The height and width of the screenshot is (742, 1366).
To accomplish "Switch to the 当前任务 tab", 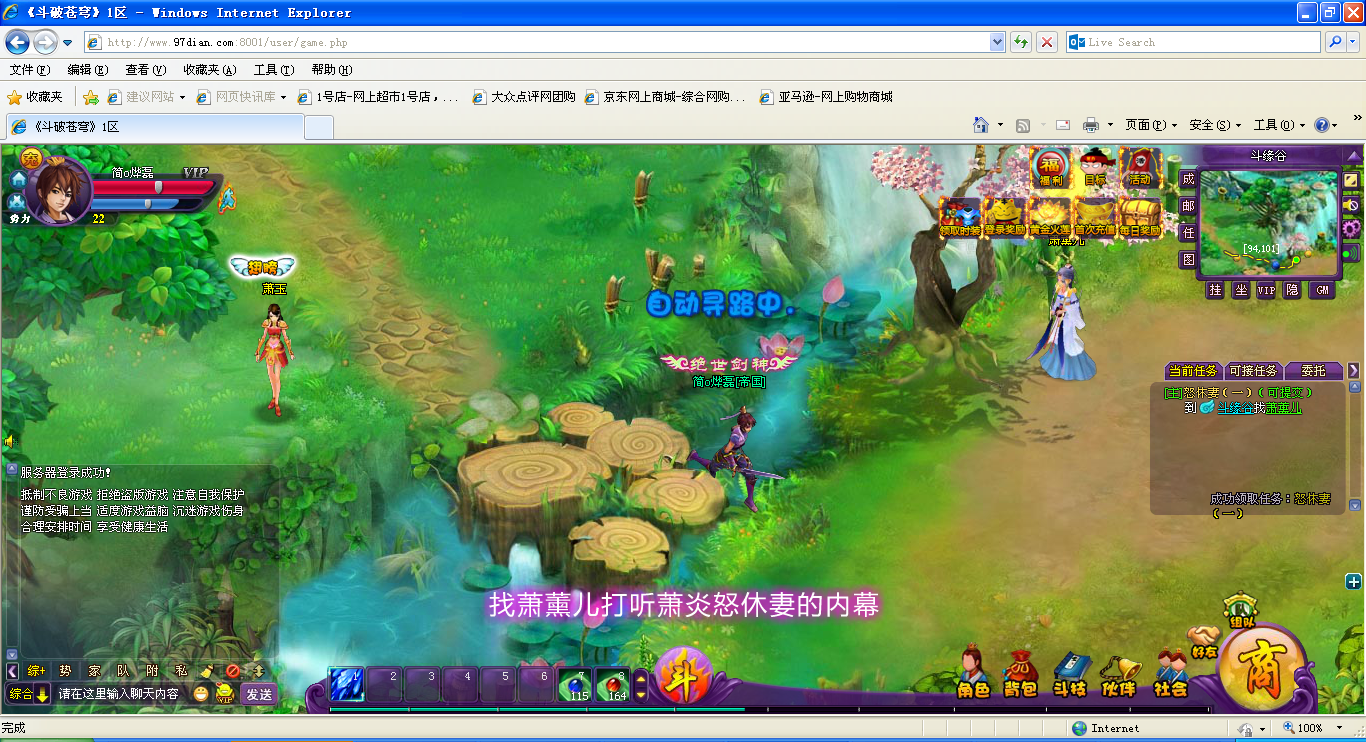I will [1193, 371].
